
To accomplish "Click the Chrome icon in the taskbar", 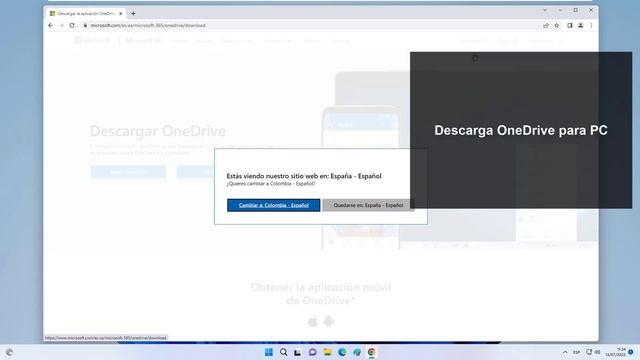I will (x=371, y=352).
